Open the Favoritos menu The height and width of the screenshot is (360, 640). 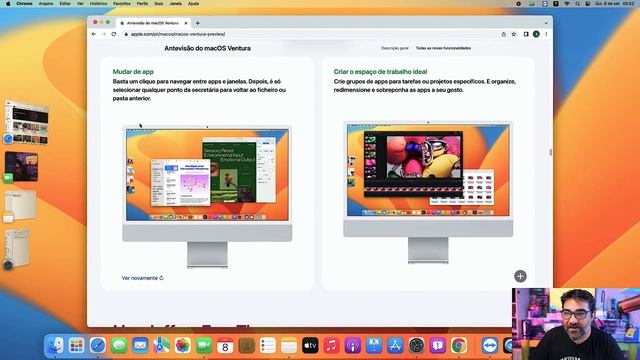click(122, 4)
